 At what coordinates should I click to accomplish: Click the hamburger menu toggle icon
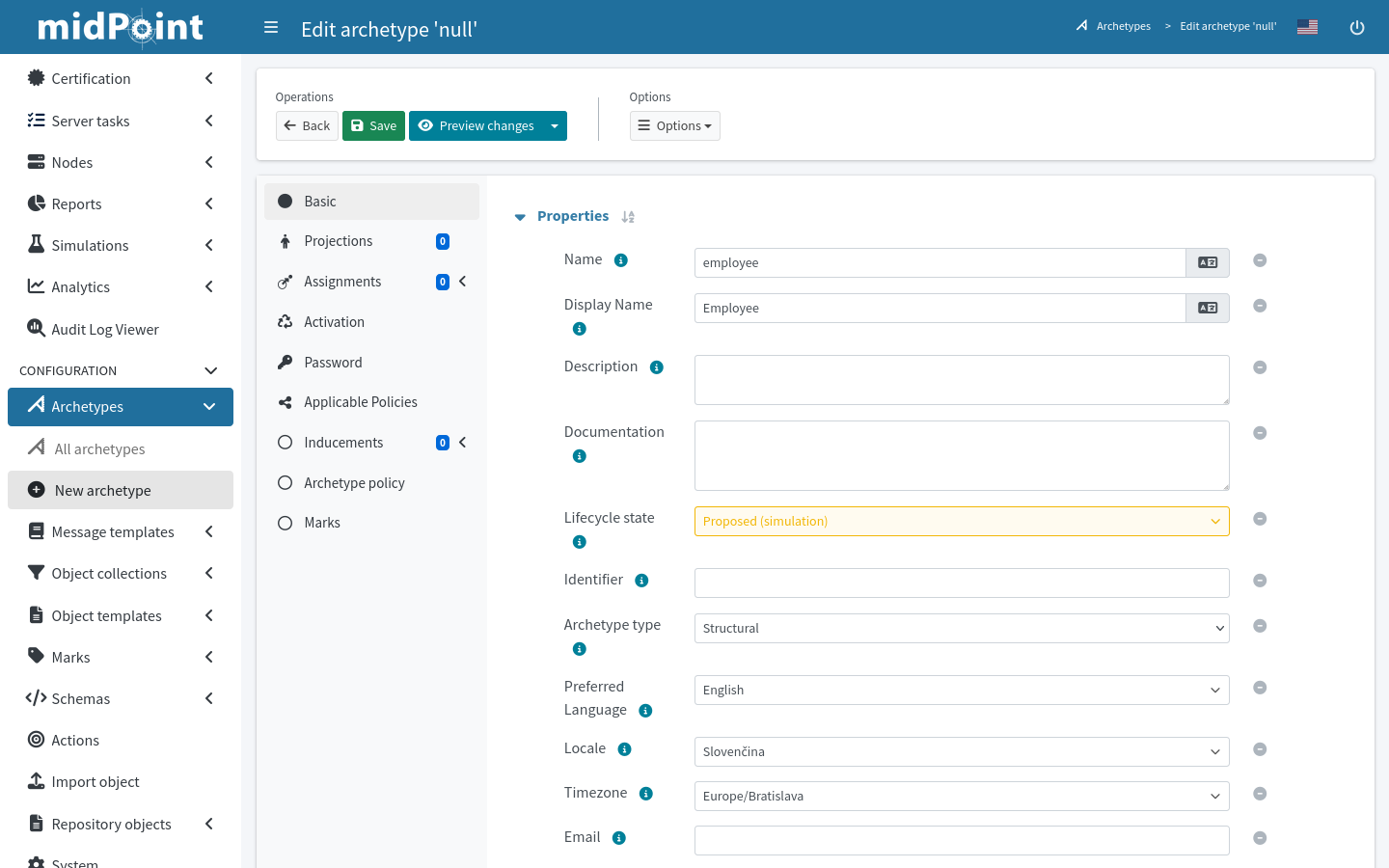271,28
